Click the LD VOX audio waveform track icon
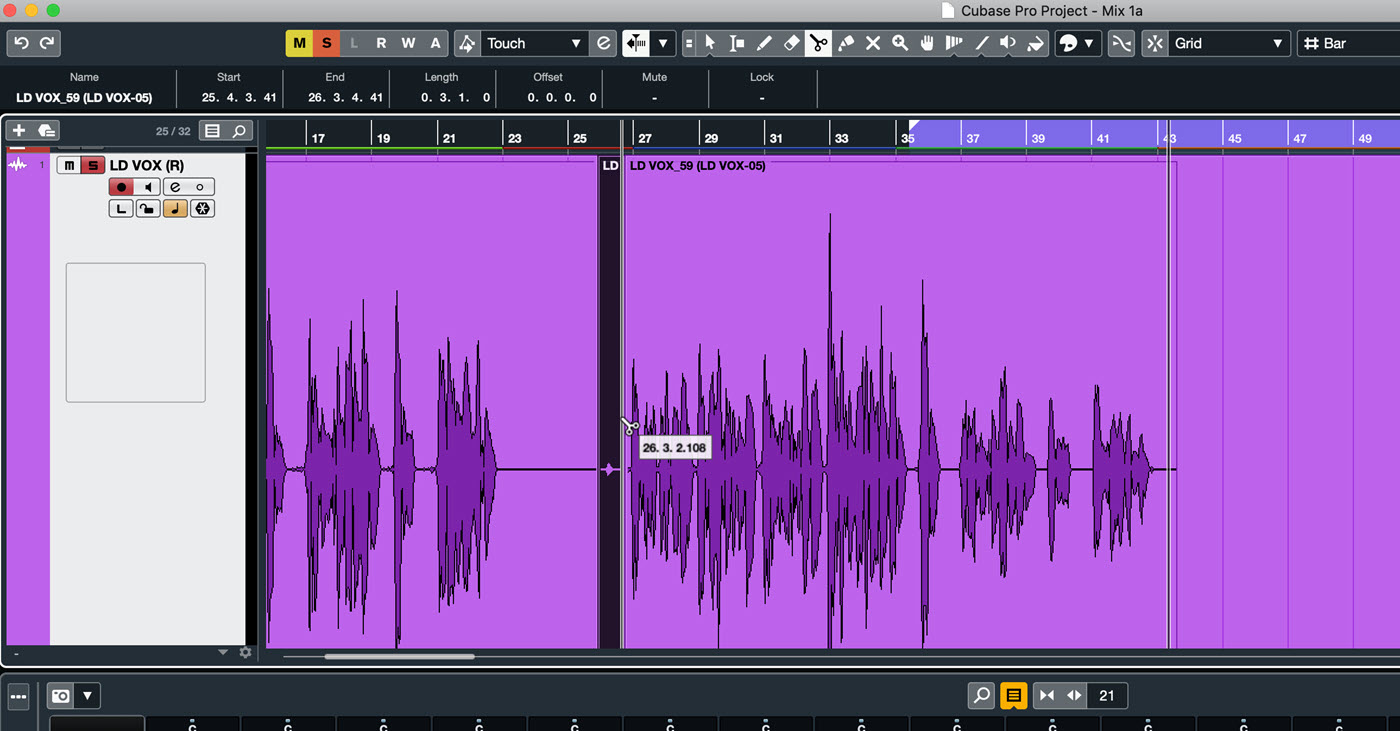Viewport: 1400px width, 731px height. coord(17,165)
